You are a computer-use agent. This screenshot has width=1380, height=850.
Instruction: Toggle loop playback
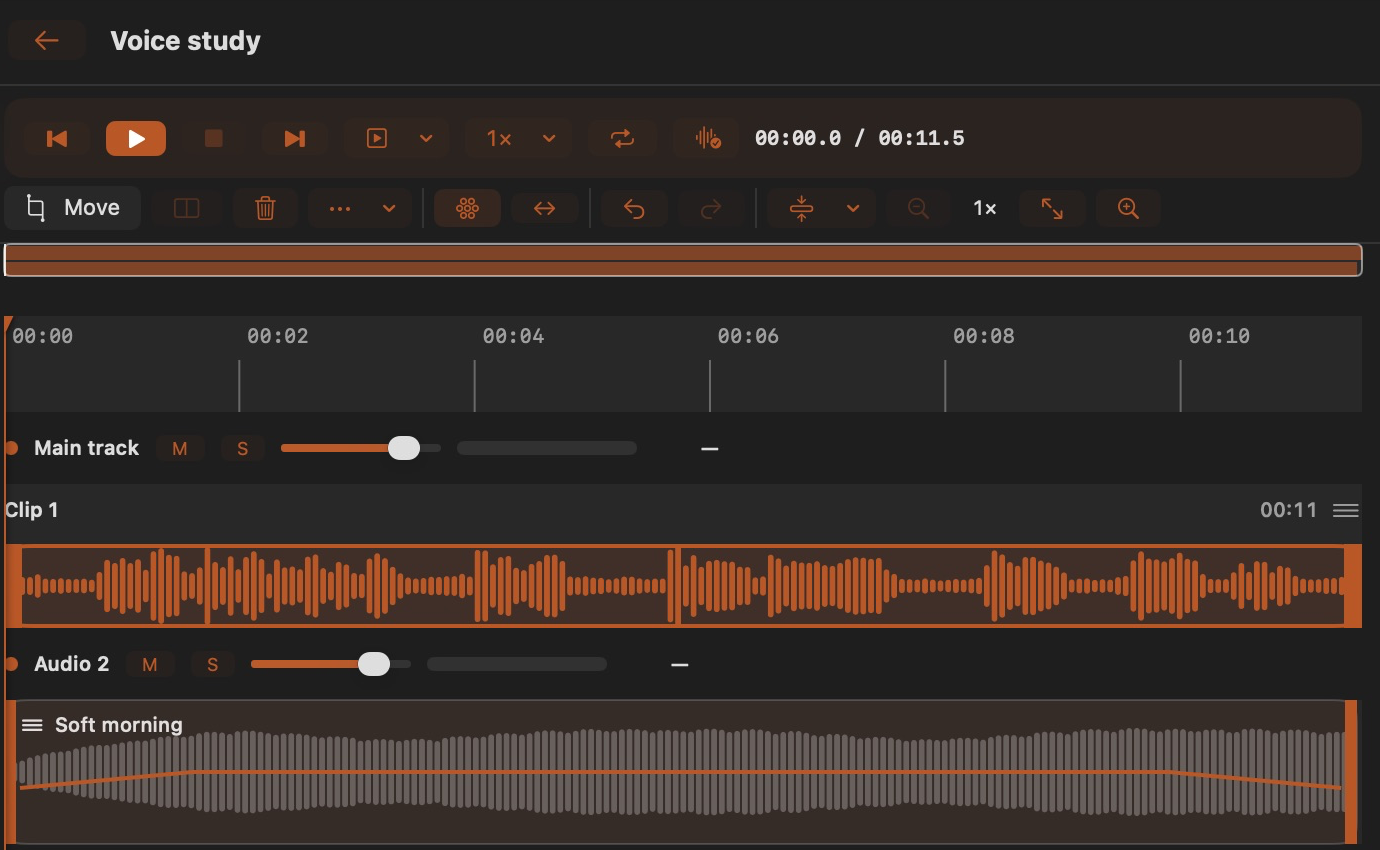622,138
